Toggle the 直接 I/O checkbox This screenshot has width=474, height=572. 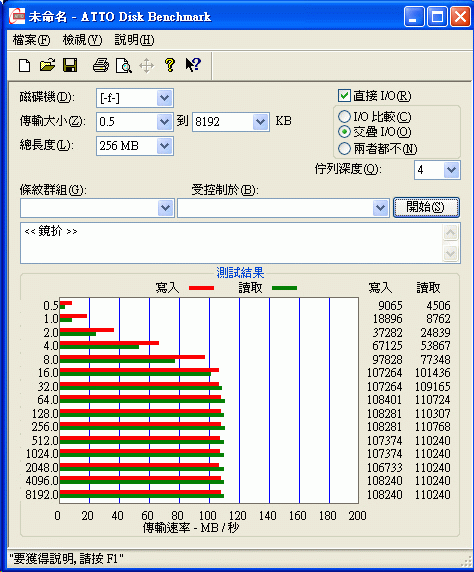click(x=344, y=96)
